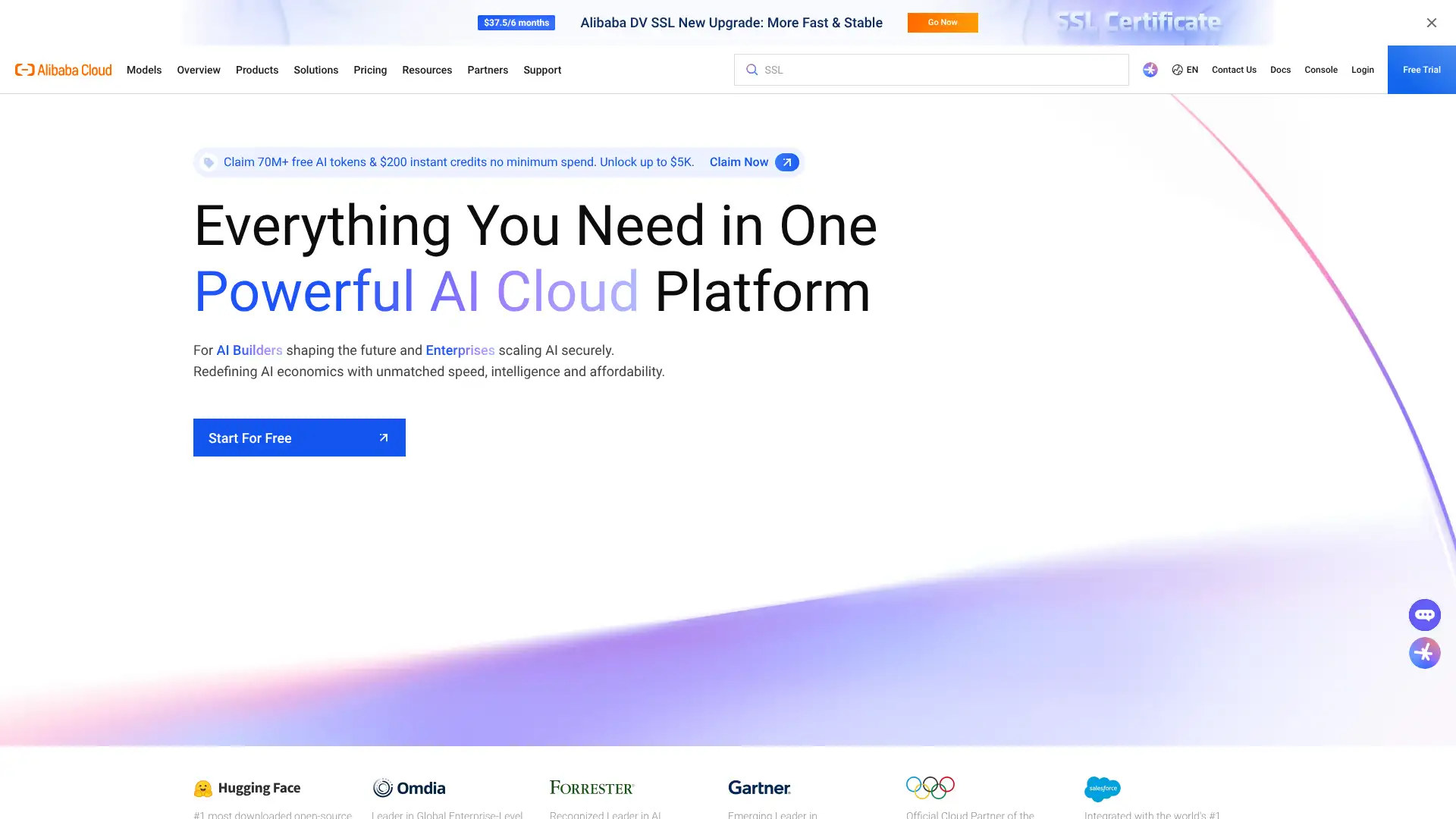Open the Pricing menu
The height and width of the screenshot is (819, 1456).
click(370, 70)
